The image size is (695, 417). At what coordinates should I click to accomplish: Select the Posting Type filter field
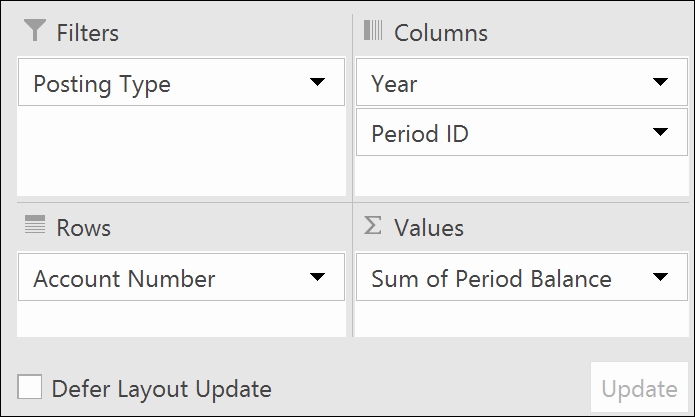click(181, 82)
